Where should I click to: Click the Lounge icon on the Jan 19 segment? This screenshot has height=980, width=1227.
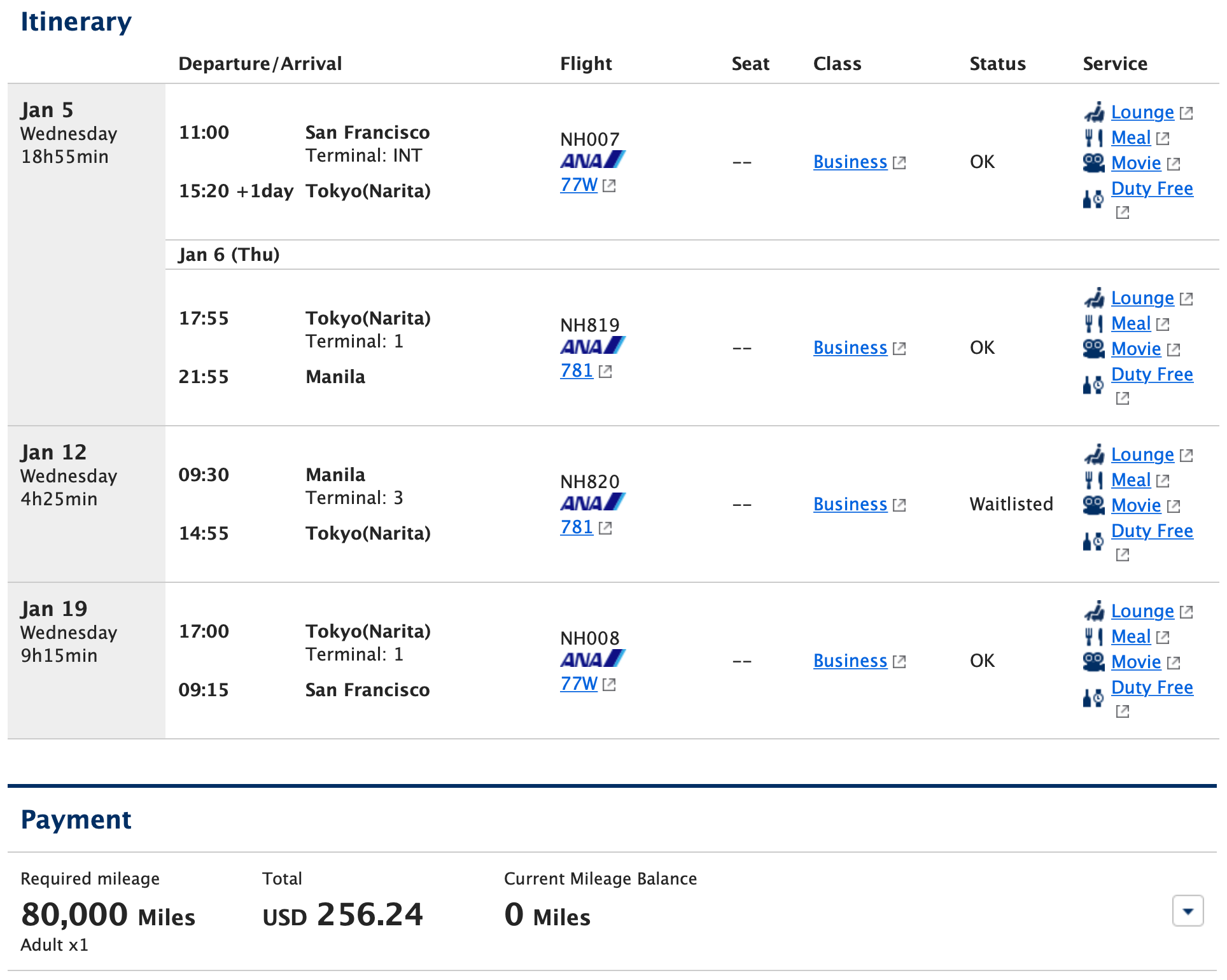pos(1093,611)
